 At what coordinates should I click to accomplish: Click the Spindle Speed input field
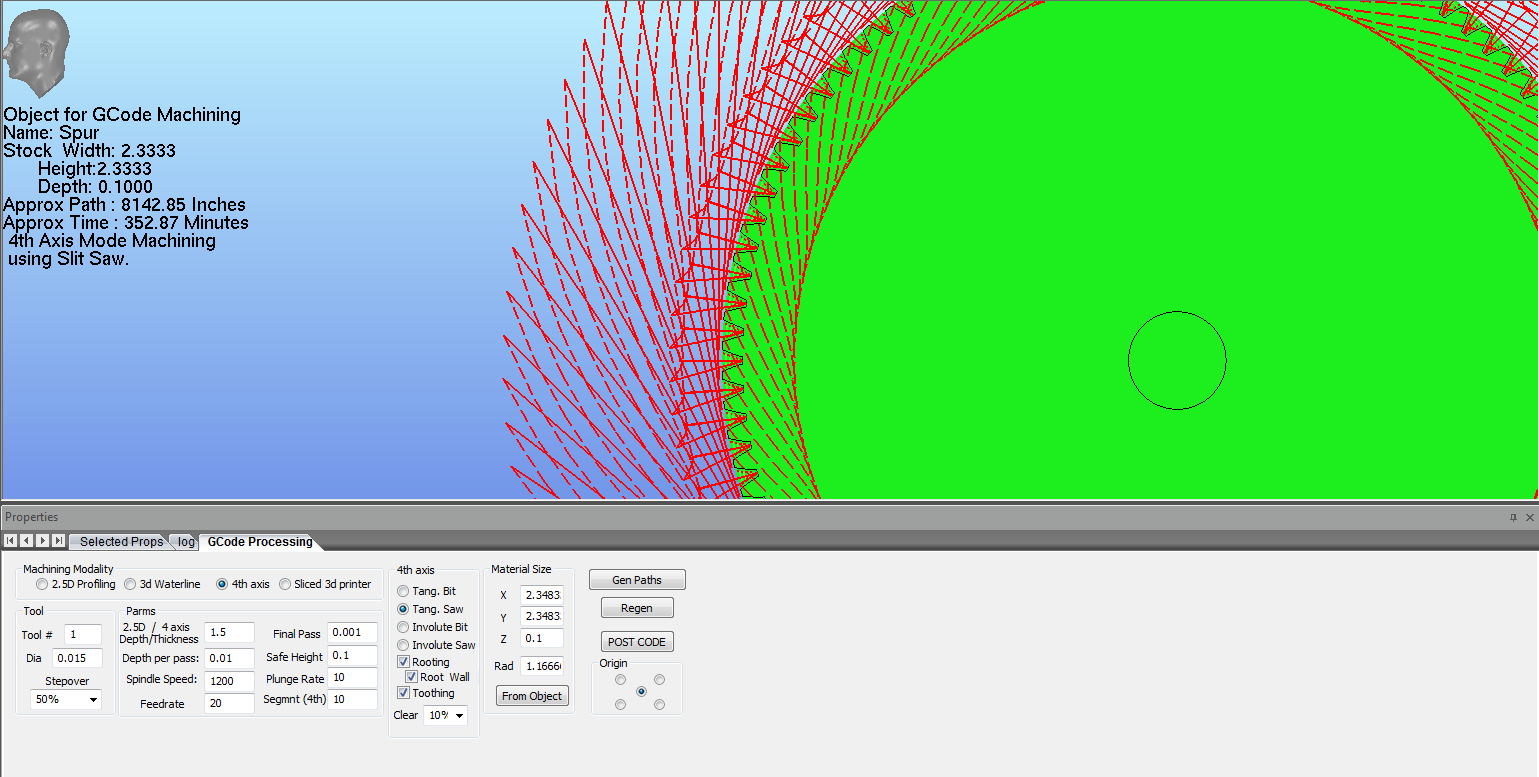click(x=229, y=680)
